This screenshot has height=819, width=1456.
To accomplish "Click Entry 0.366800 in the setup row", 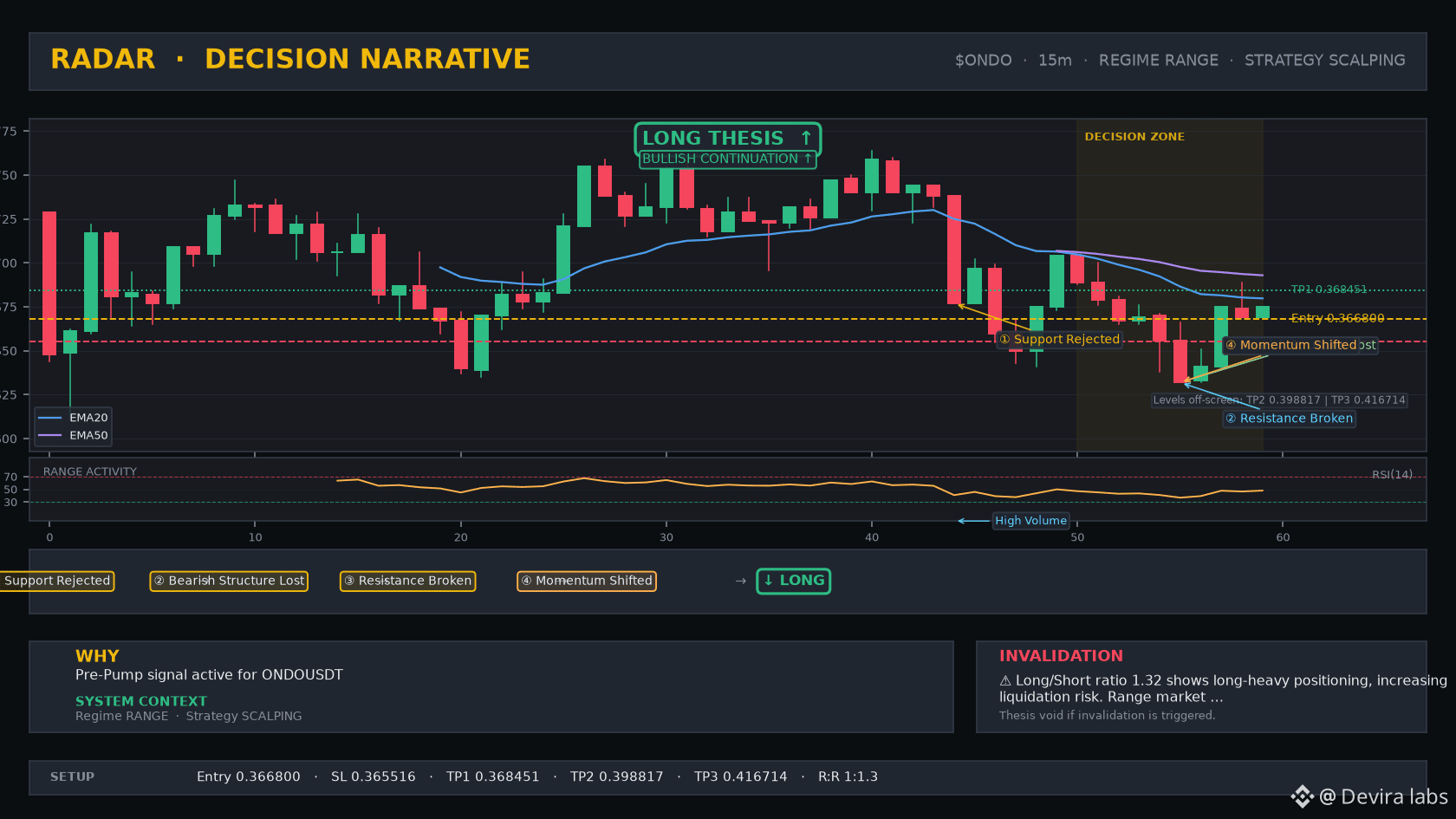I will tap(249, 777).
